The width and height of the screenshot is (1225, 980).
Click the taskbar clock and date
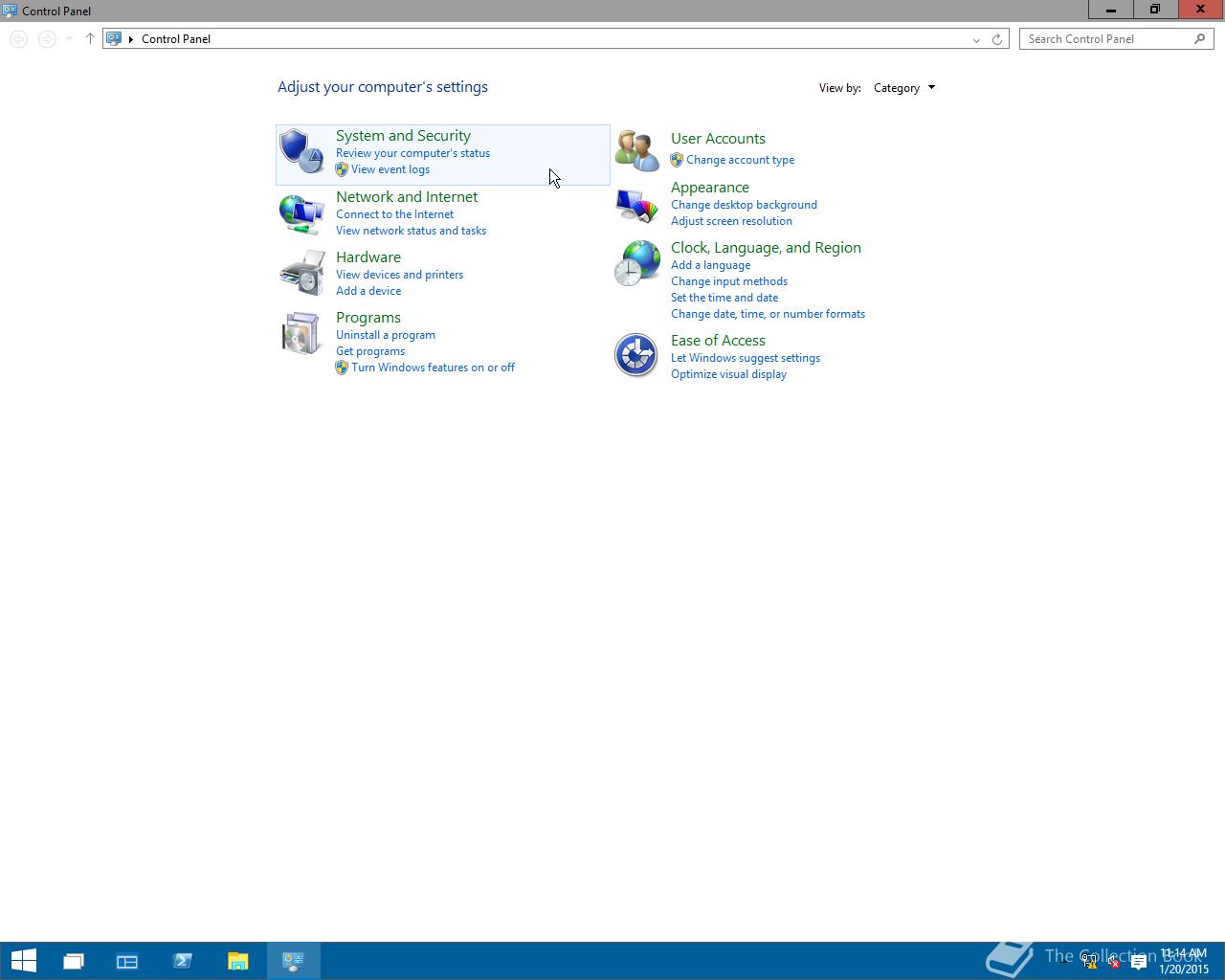pos(1184,962)
